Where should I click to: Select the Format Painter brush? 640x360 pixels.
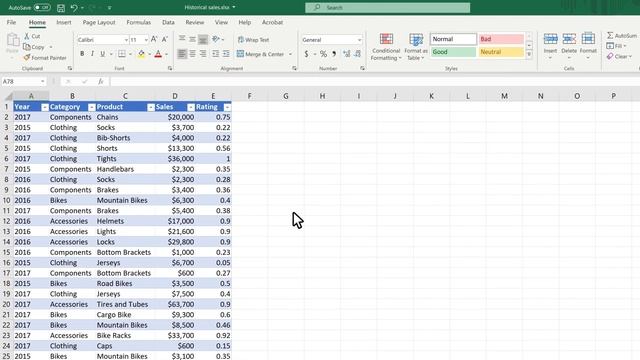coord(27,58)
